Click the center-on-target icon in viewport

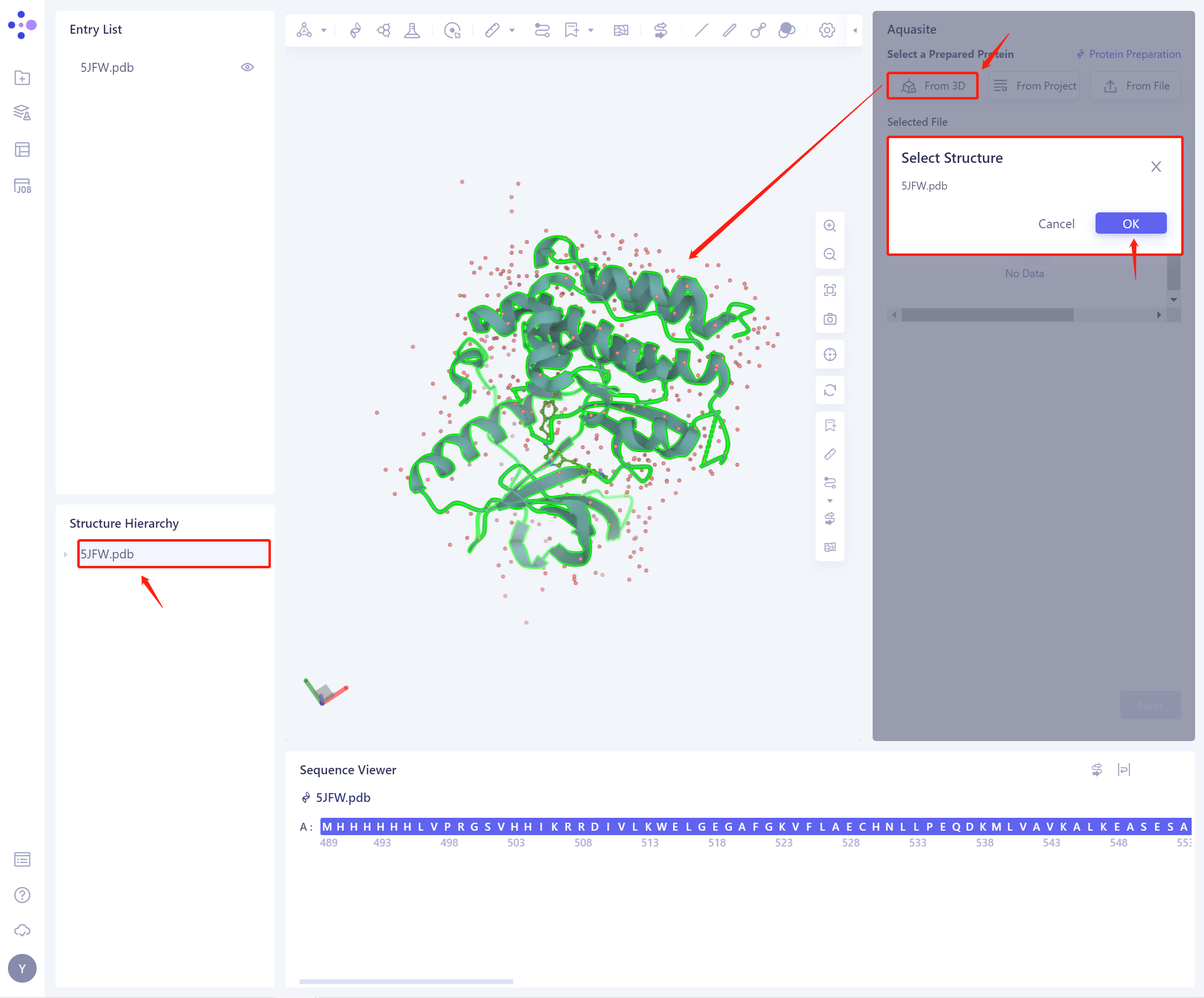pos(830,354)
